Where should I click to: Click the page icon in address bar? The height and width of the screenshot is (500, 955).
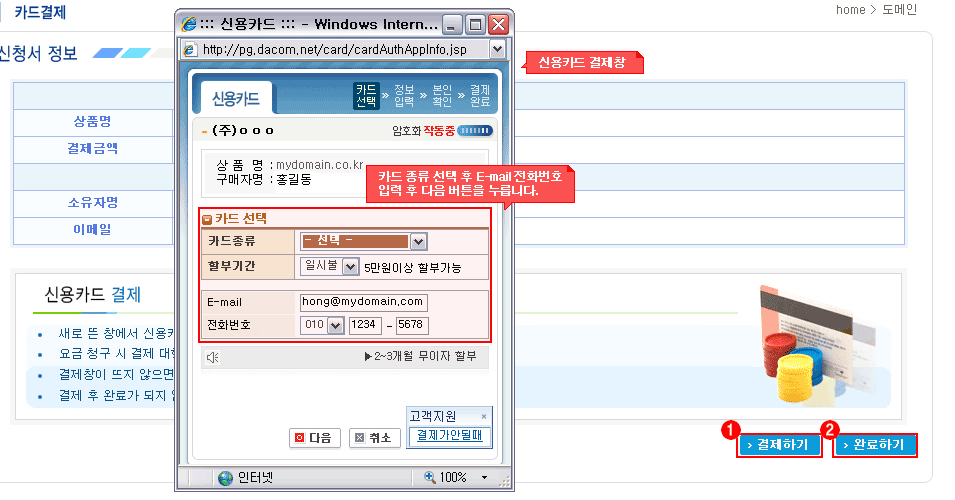pos(190,49)
